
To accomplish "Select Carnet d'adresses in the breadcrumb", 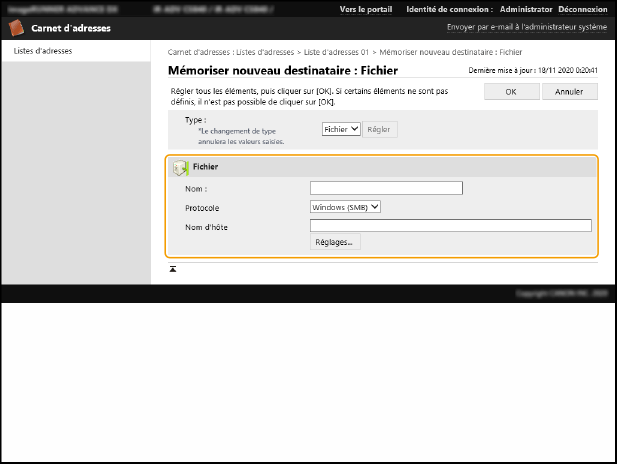I will click(192, 51).
